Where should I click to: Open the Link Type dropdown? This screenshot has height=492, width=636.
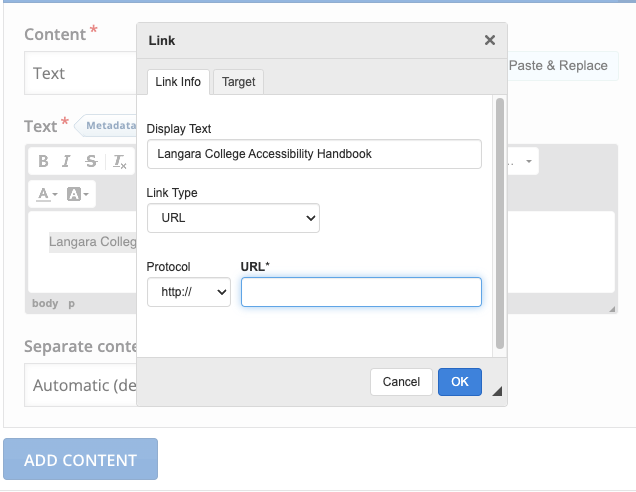tap(233, 217)
